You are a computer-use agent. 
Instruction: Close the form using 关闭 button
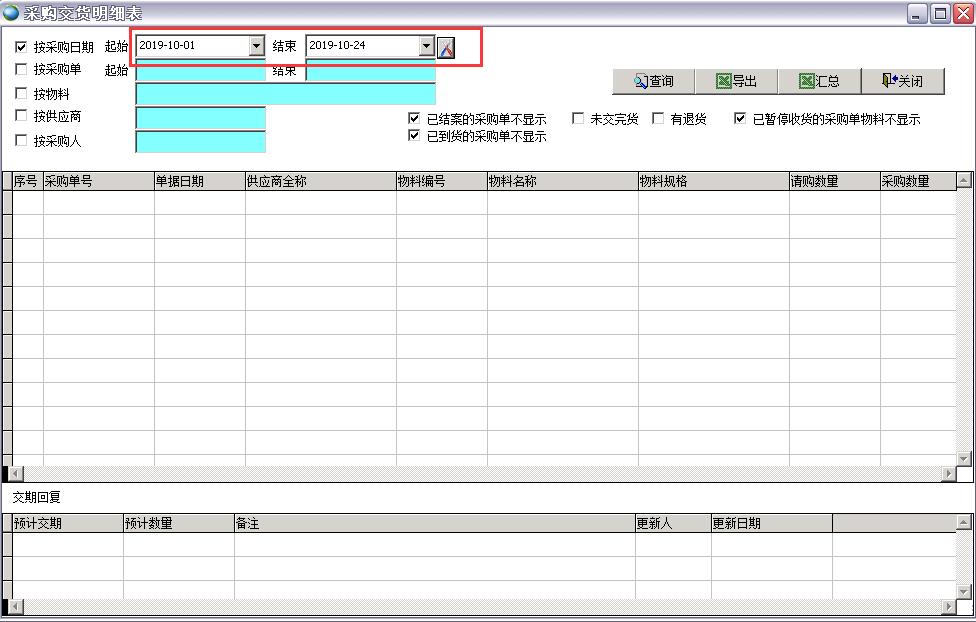pos(903,81)
